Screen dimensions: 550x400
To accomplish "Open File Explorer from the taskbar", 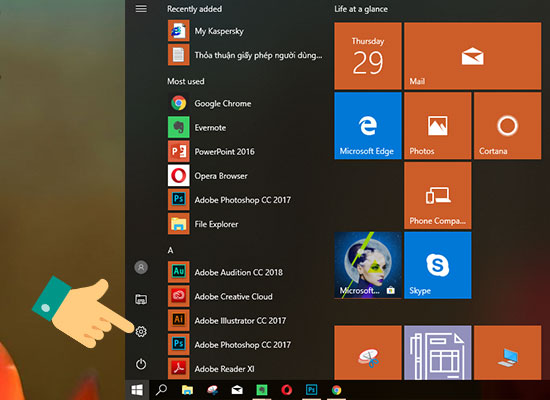I will point(187,390).
